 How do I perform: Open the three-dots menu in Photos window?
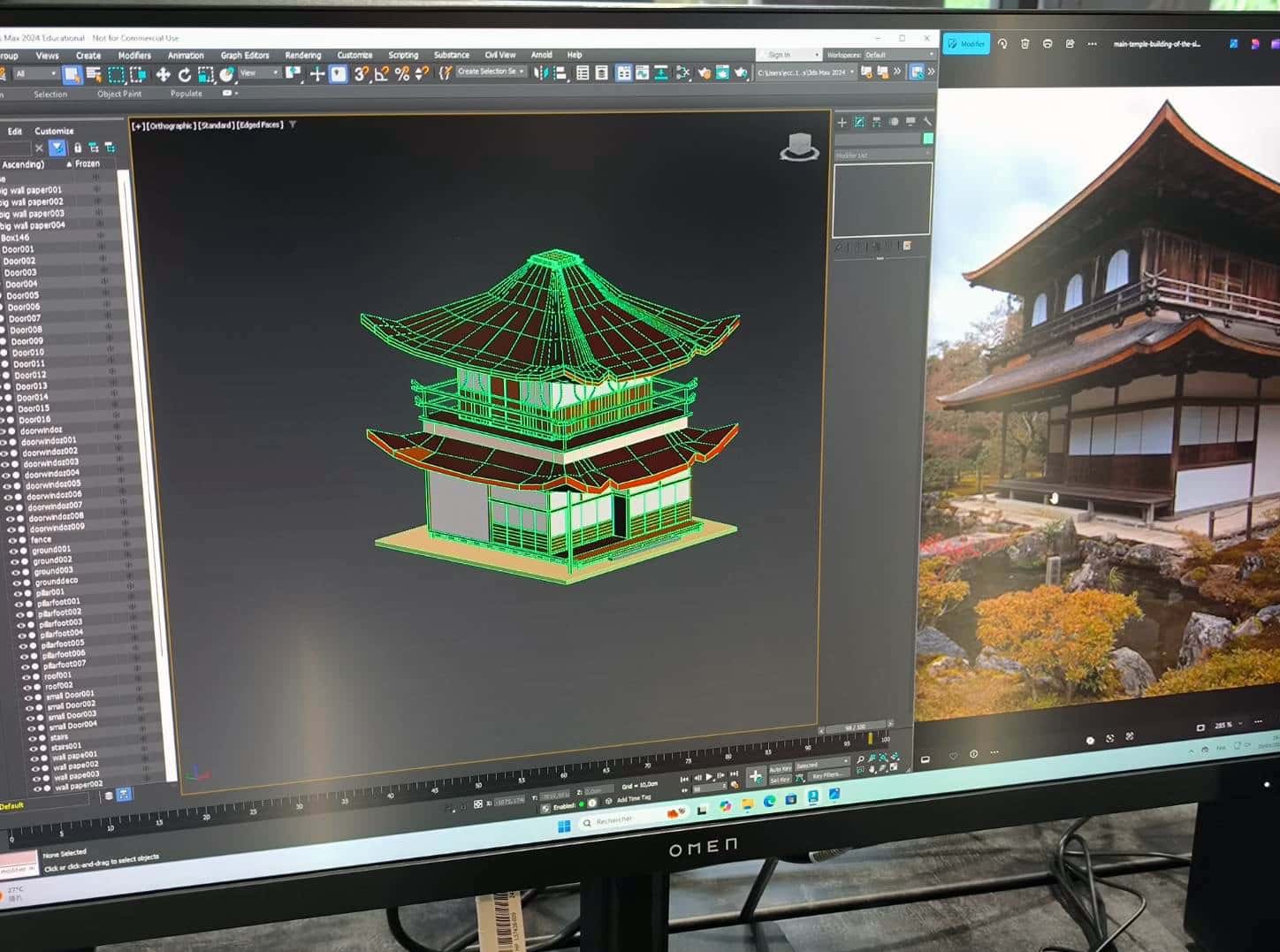1092,43
